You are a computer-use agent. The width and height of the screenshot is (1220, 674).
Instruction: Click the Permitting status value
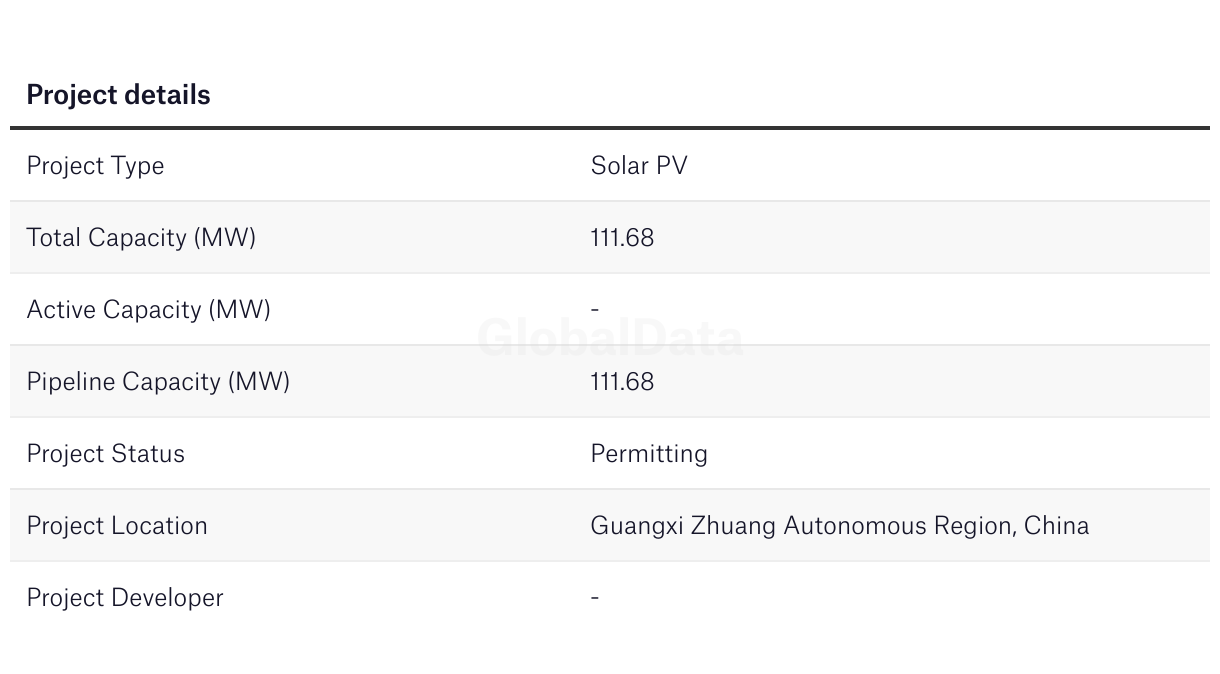click(649, 454)
